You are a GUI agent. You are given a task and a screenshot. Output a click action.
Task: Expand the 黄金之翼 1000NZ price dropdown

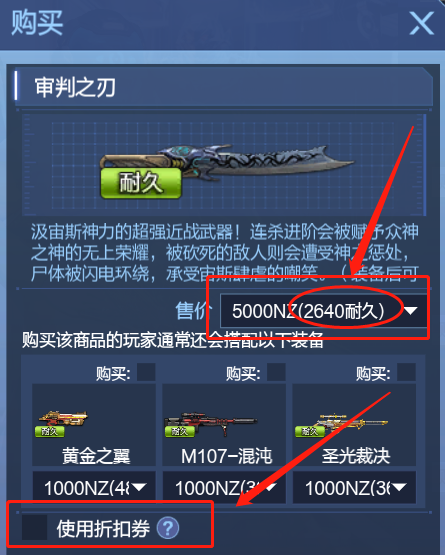pos(94,488)
